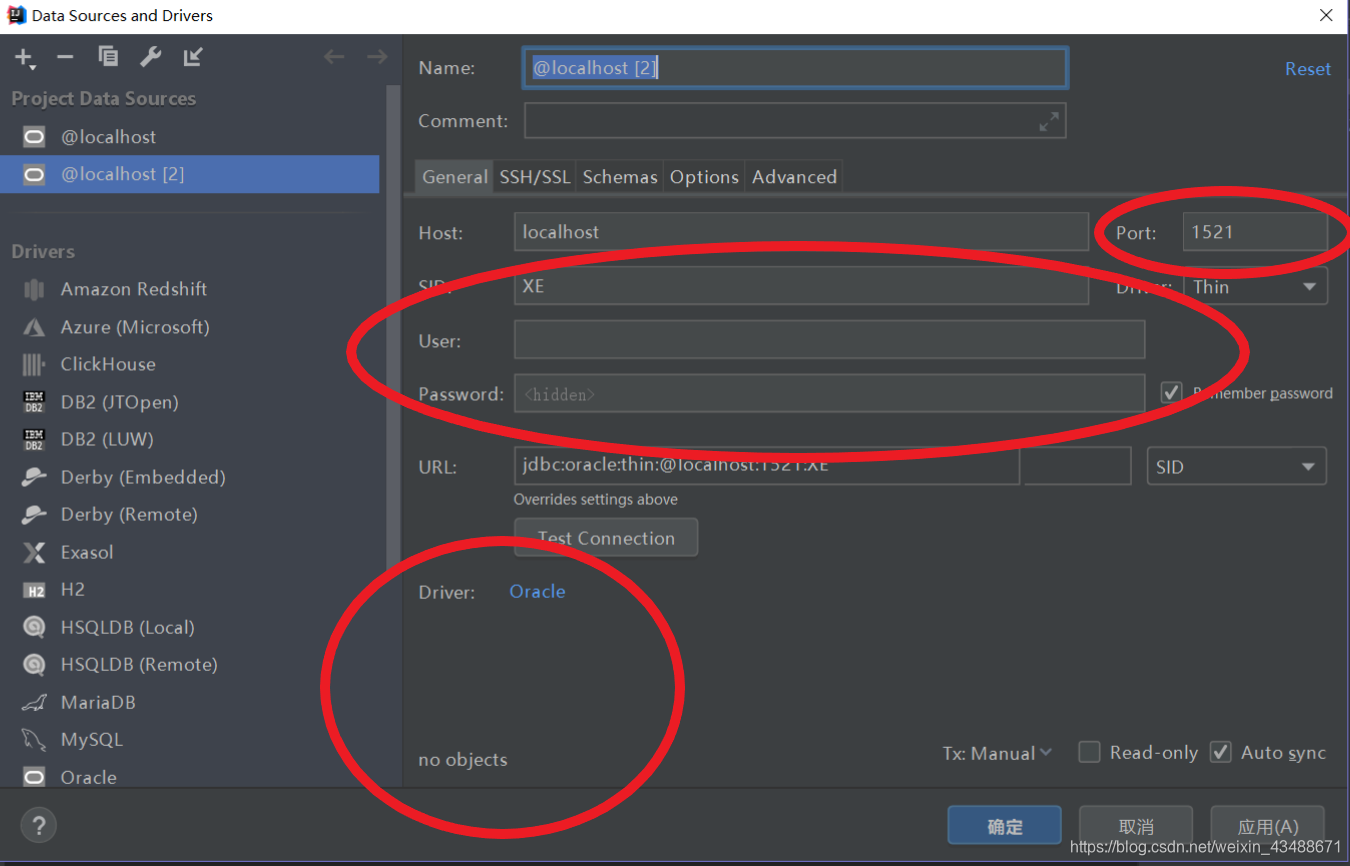Click the Port field showing 1521
1350x866 pixels.
click(1256, 232)
